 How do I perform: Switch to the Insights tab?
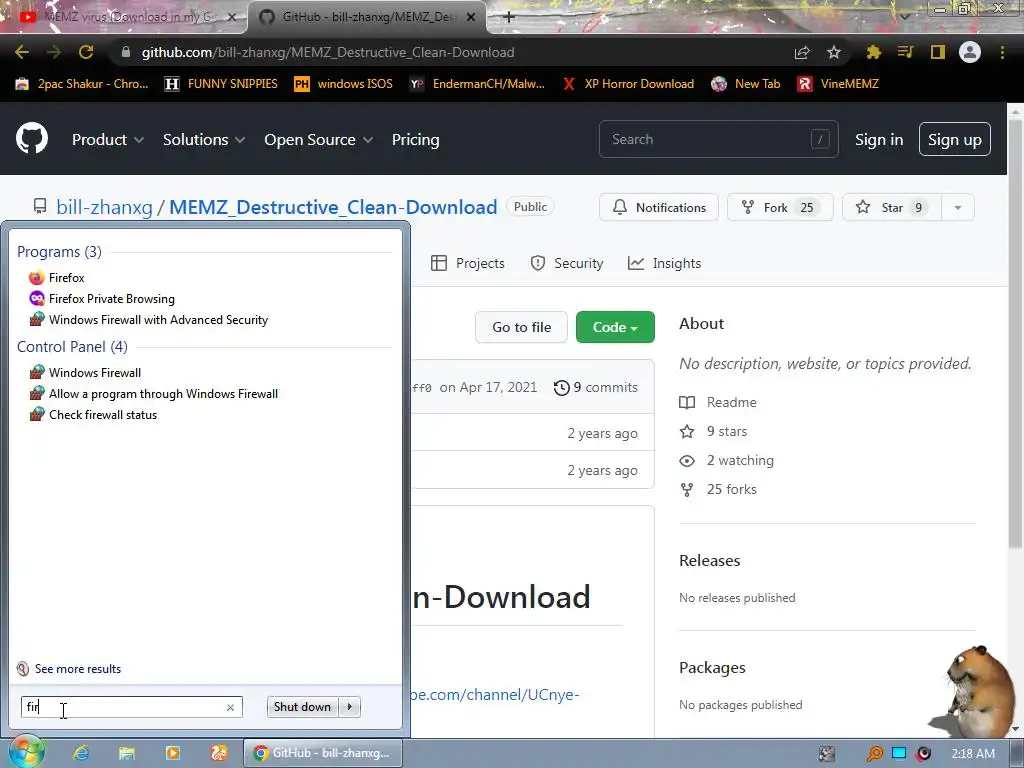664,263
